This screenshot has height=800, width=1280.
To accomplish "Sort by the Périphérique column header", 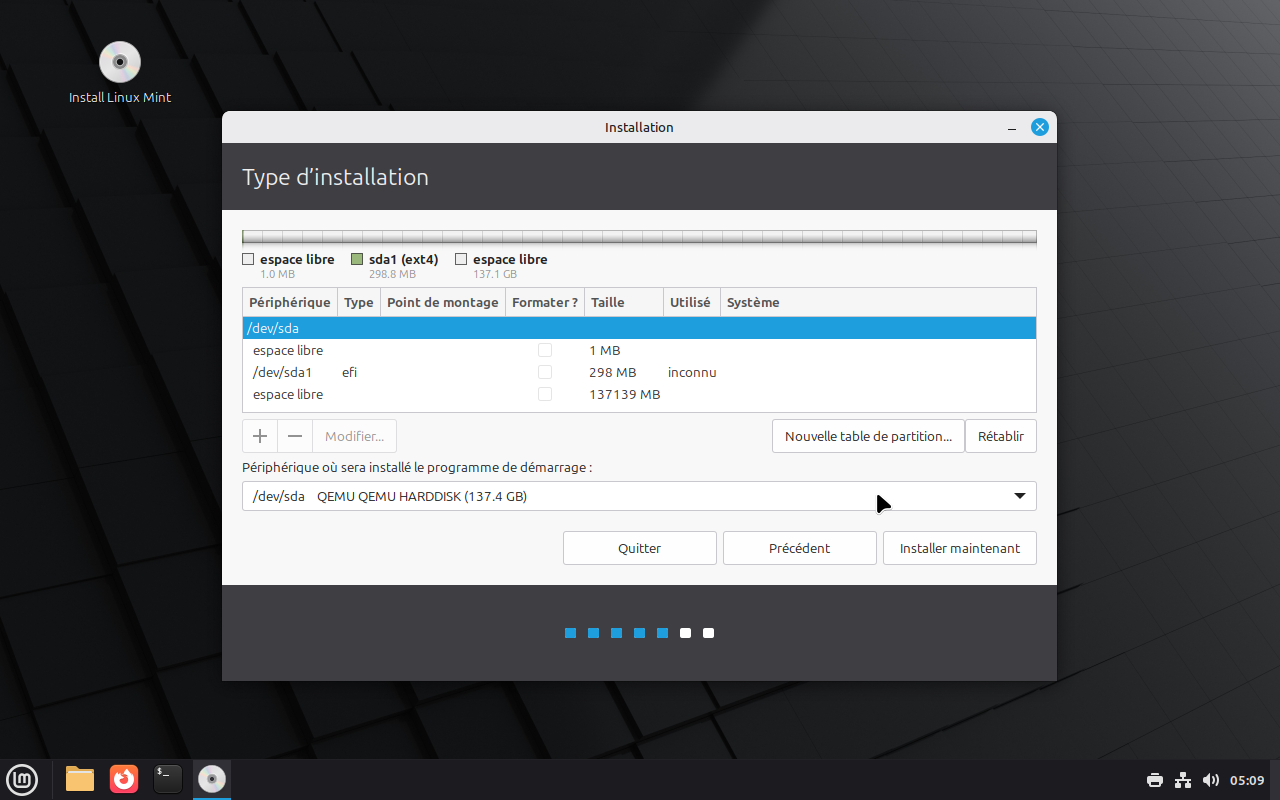I will point(290,302).
